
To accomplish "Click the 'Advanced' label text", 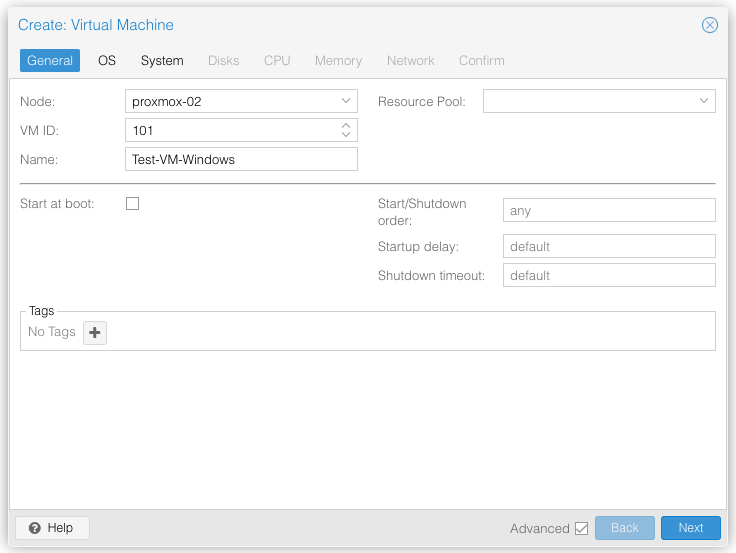I will (539, 529).
